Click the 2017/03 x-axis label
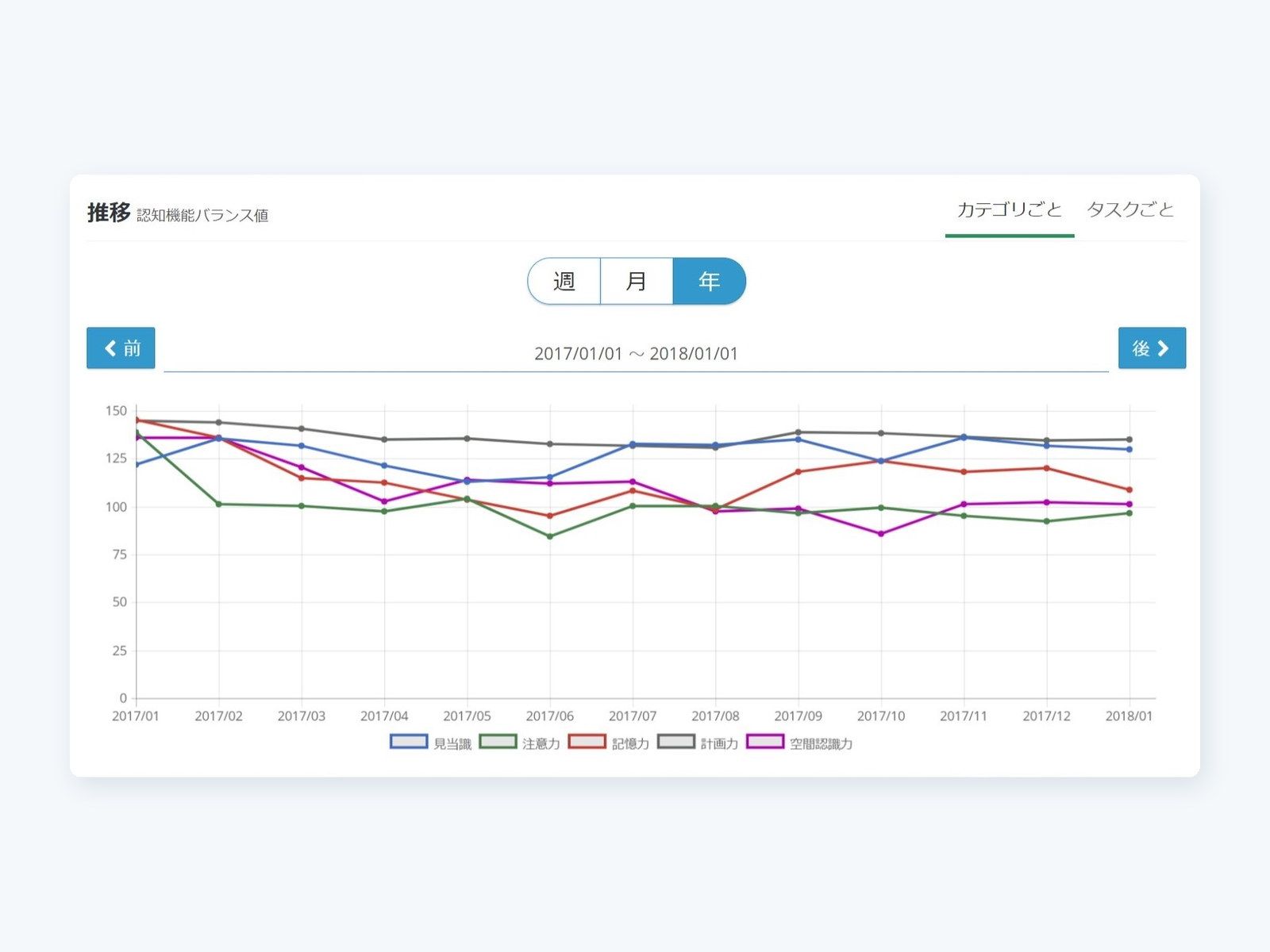The height and width of the screenshot is (952, 1270). point(302,716)
